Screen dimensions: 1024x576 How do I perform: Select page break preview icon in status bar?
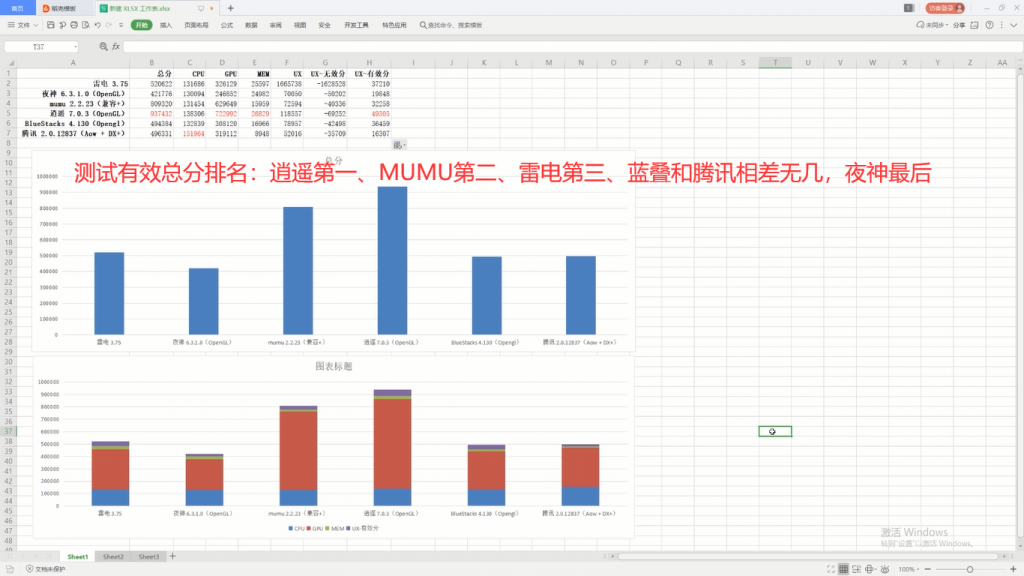(856, 569)
